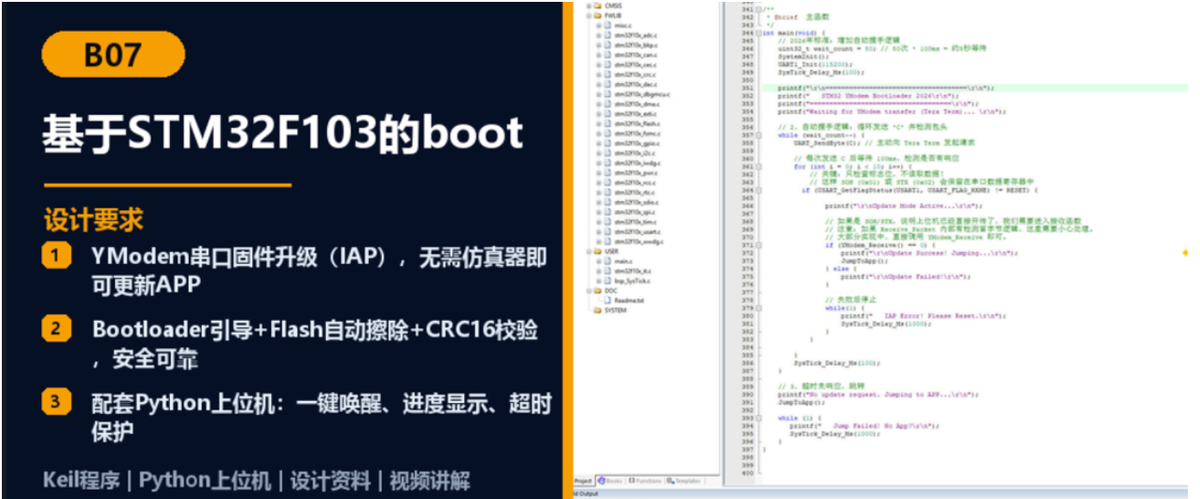The width and height of the screenshot is (1200, 499).
Task: Collapse code fold at line 345 main()
Action: [758, 32]
